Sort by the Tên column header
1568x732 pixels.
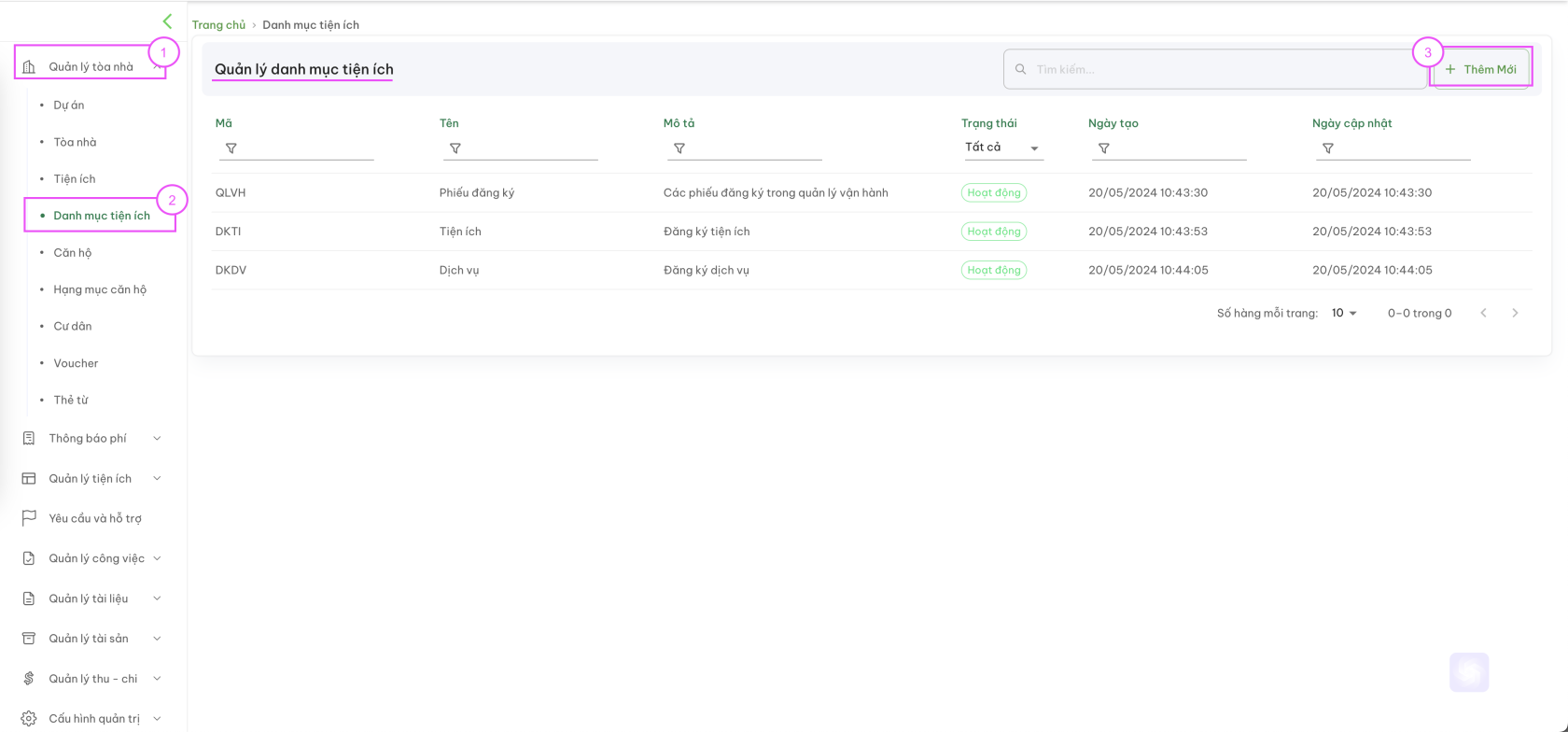(x=449, y=123)
